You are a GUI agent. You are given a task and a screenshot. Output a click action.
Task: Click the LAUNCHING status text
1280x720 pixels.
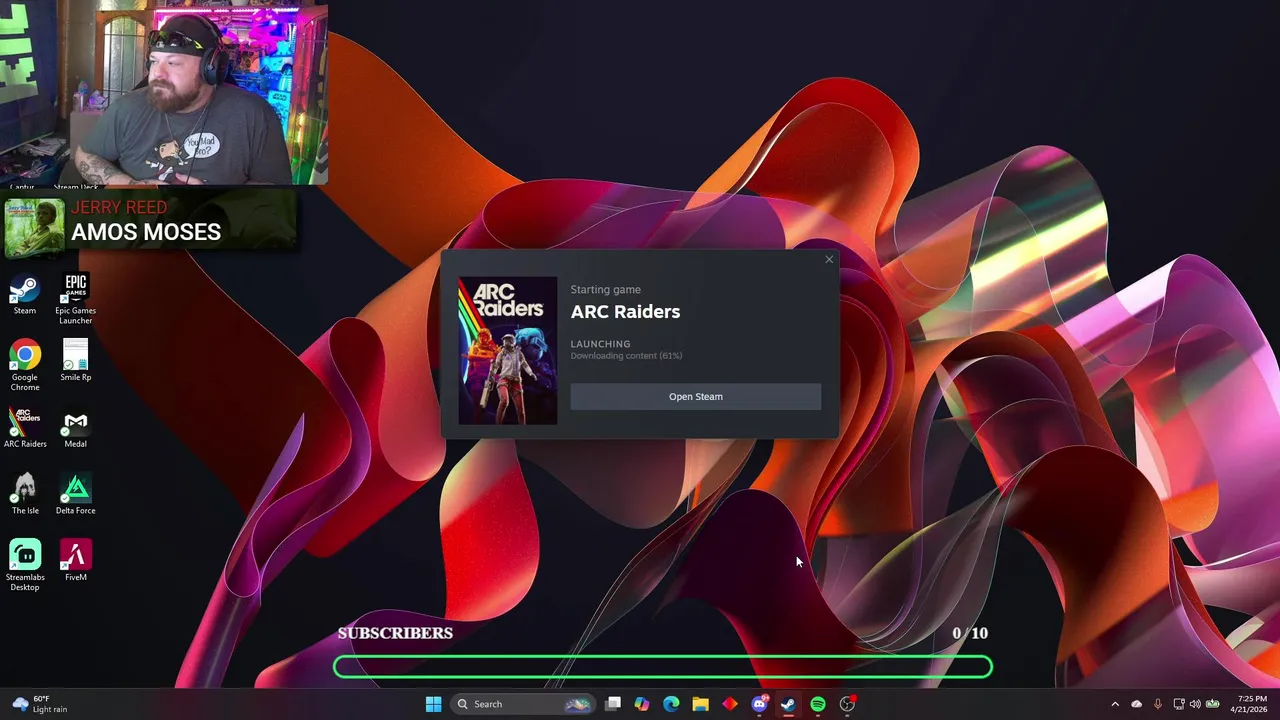click(600, 344)
